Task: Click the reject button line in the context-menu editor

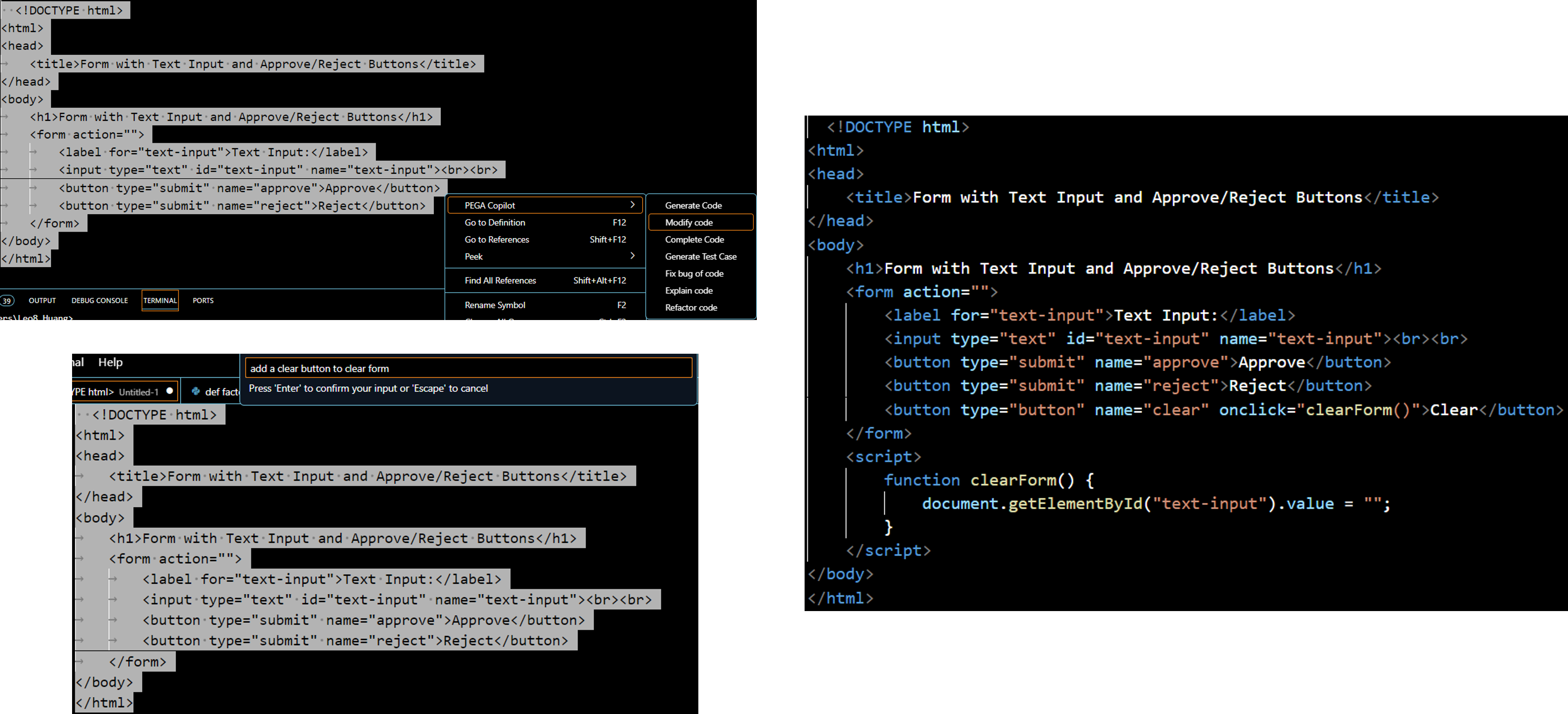Action: [x=242, y=206]
